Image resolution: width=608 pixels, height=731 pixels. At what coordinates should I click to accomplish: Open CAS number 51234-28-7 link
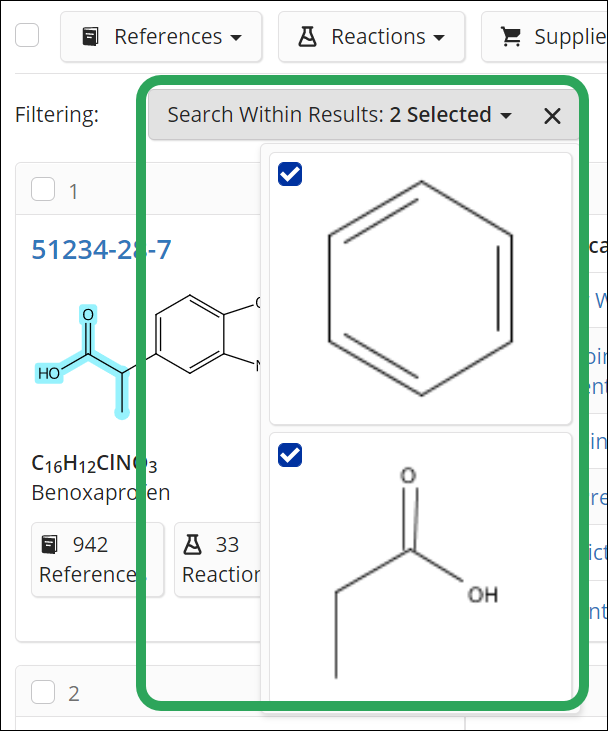coord(101,249)
